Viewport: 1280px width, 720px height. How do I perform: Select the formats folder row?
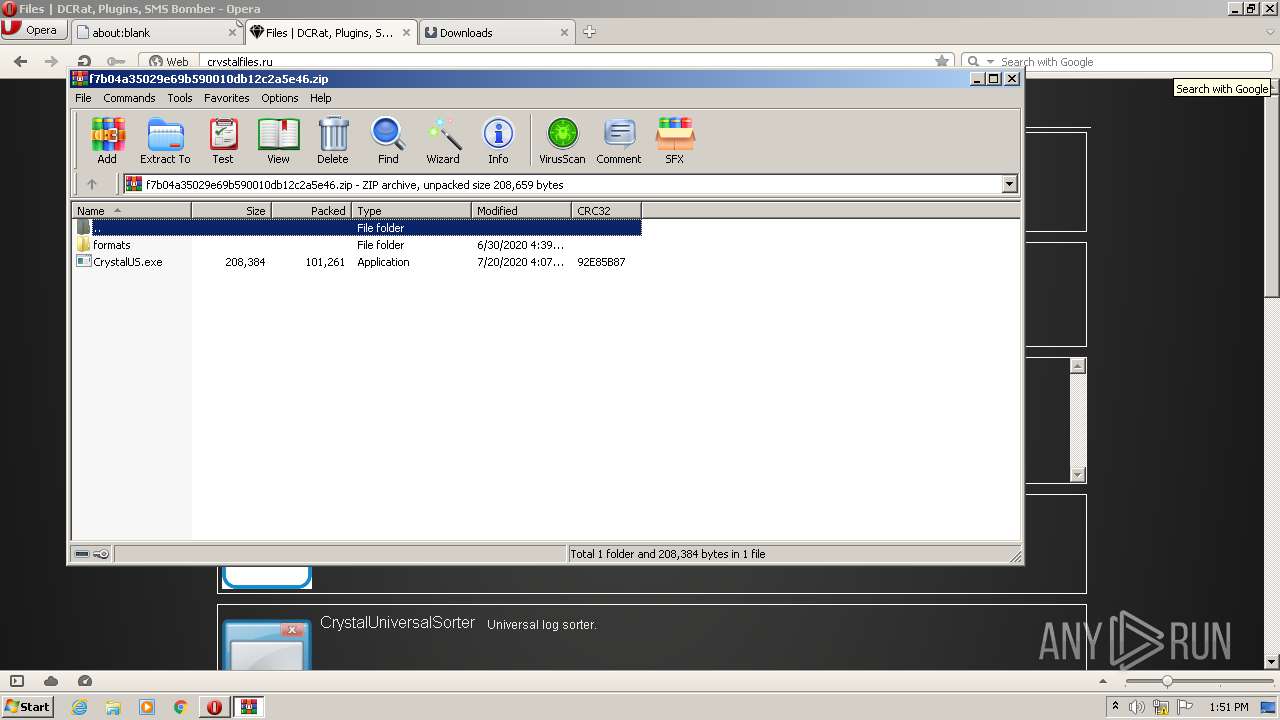356,245
